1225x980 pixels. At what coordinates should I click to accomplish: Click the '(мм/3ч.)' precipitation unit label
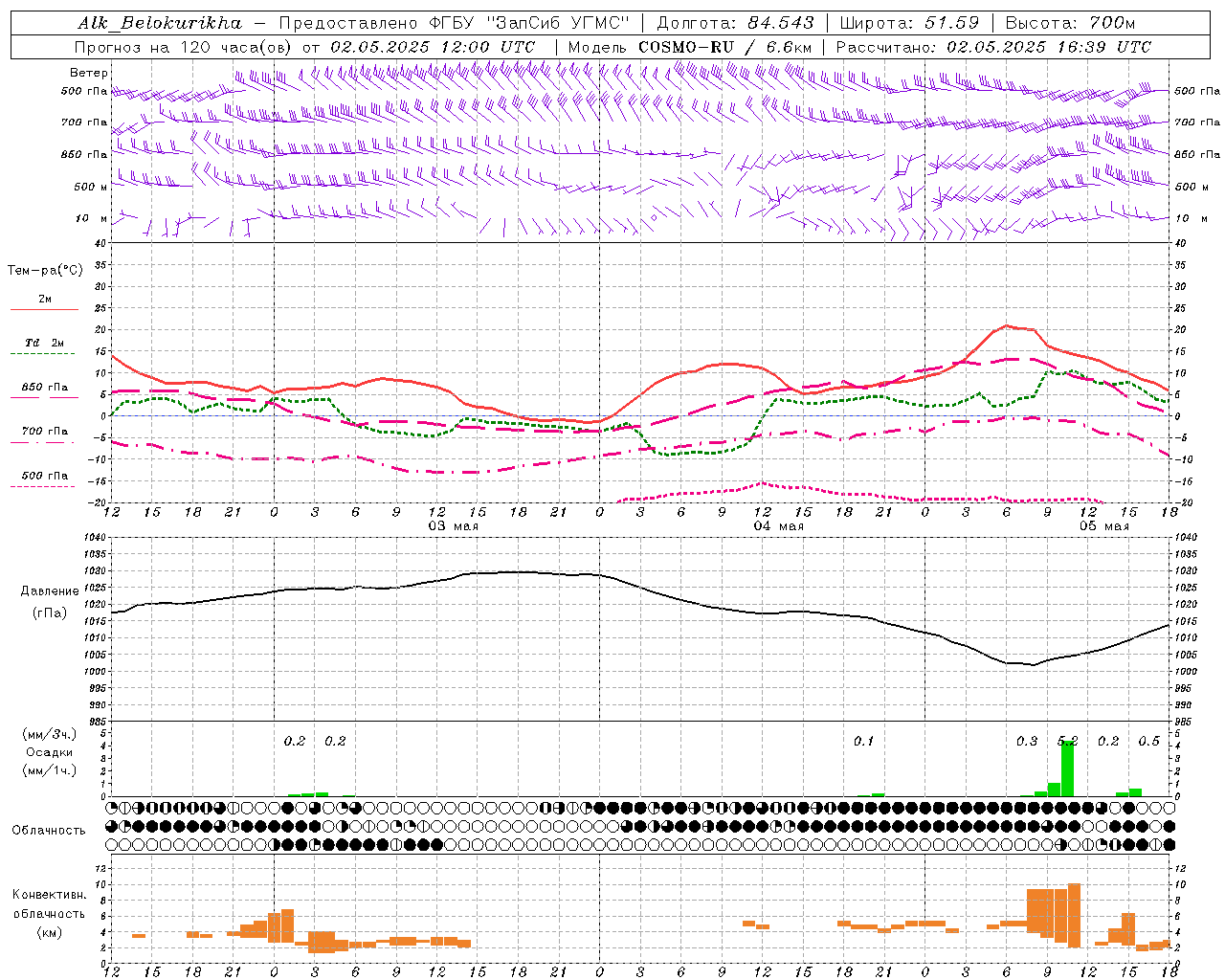coord(50,734)
